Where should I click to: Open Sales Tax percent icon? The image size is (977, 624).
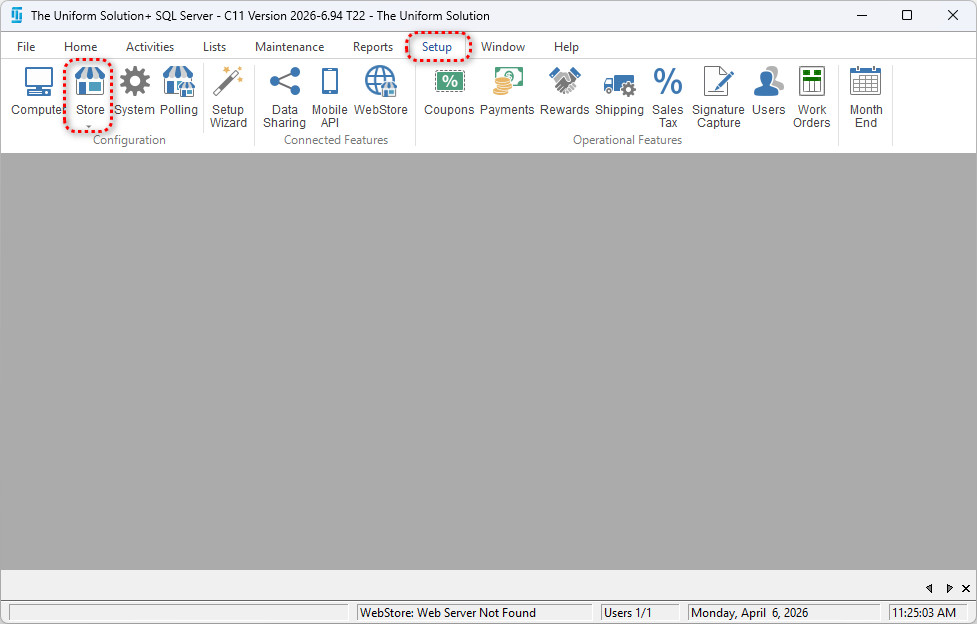667,97
